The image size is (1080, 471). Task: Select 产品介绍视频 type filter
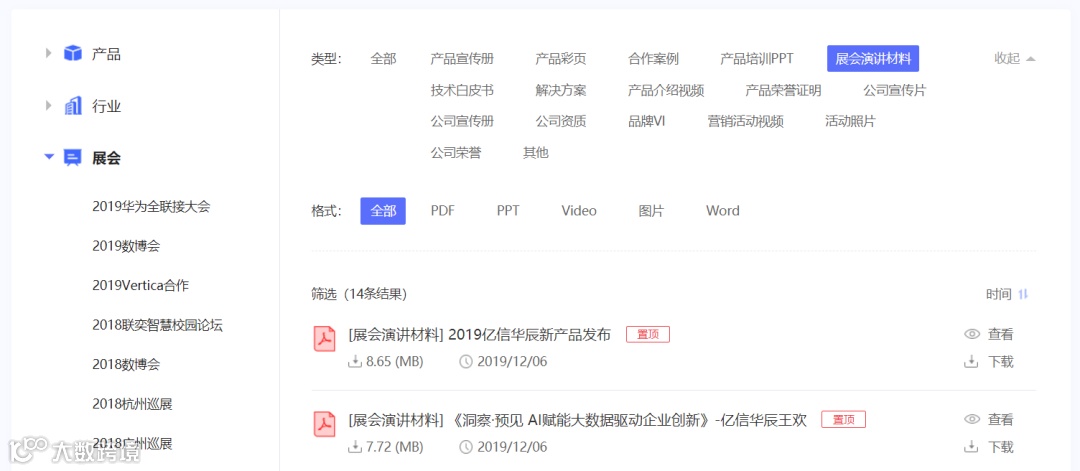pos(666,90)
